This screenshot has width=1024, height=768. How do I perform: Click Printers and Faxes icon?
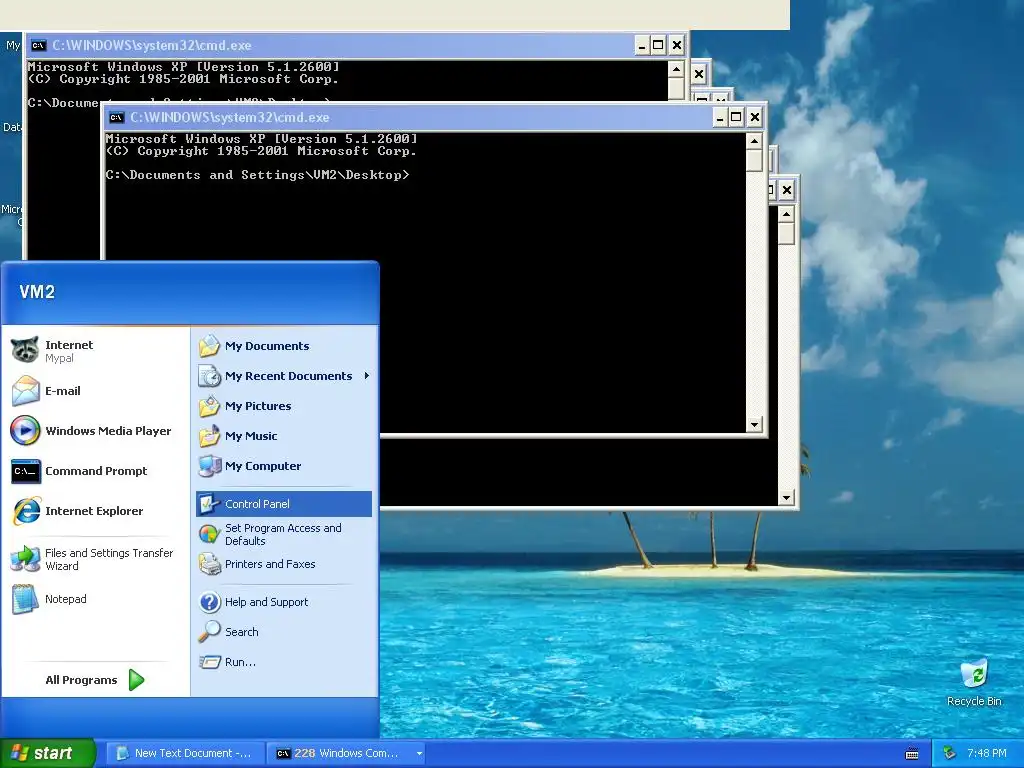[210, 564]
